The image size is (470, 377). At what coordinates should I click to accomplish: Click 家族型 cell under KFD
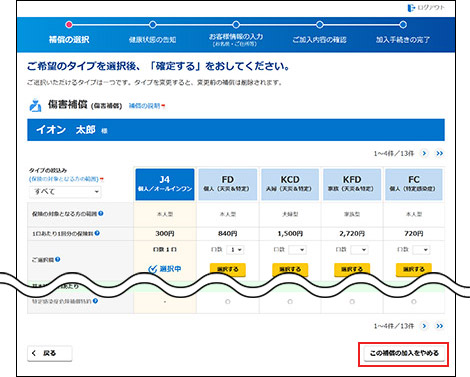(x=352, y=214)
